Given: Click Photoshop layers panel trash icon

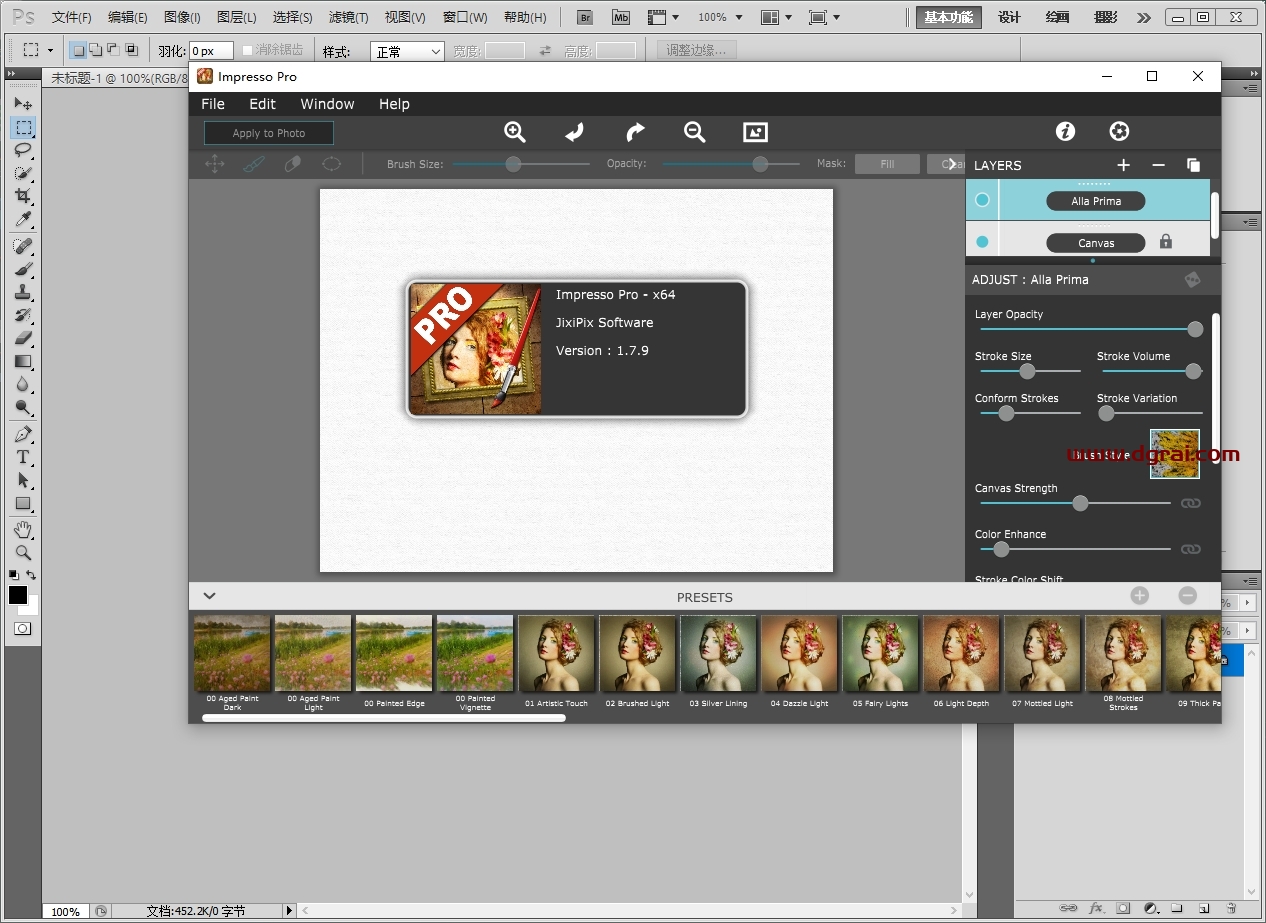Looking at the screenshot, I should pyautogui.click(x=1232, y=908).
